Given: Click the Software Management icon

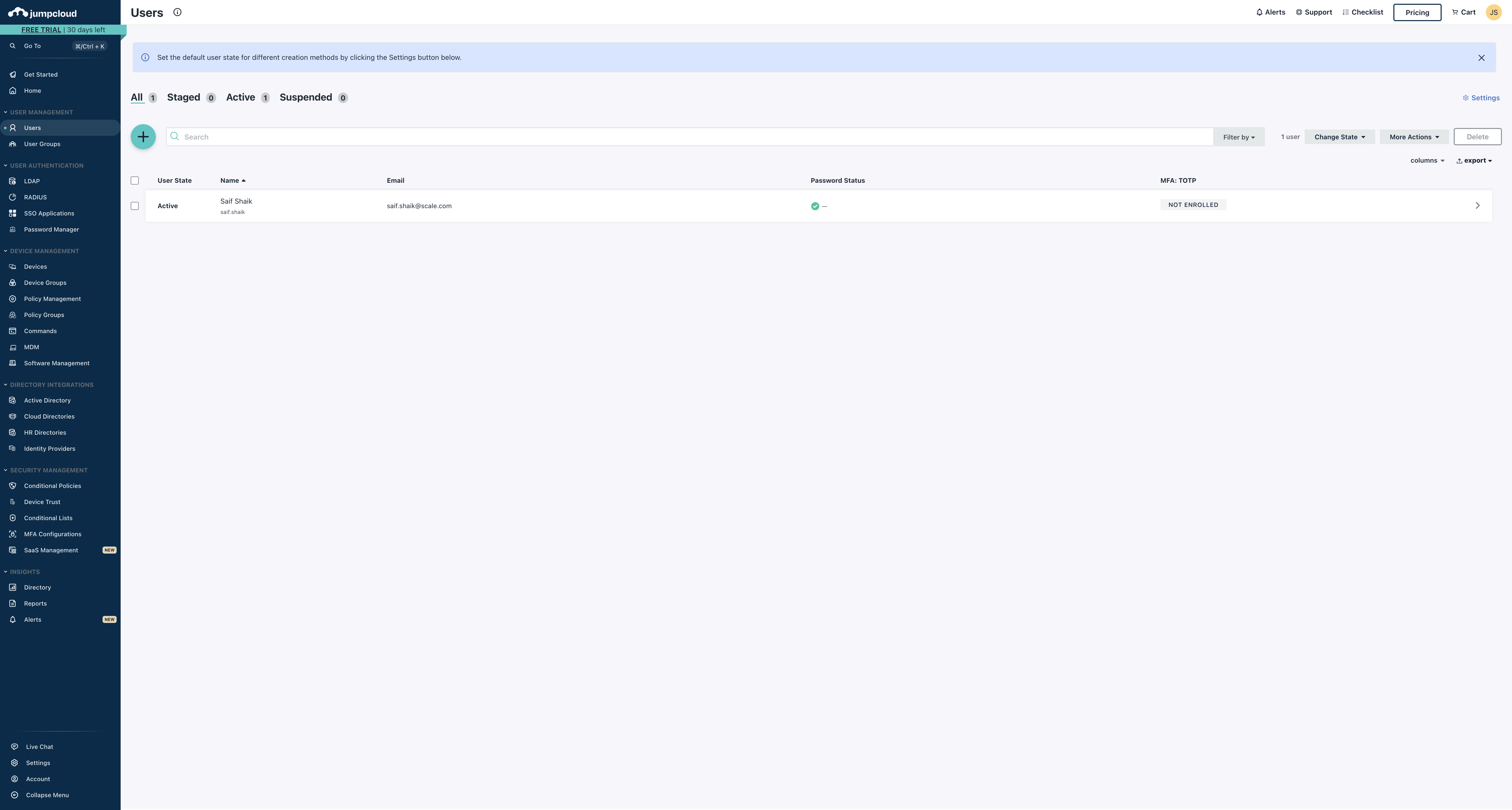Looking at the screenshot, I should pos(12,363).
